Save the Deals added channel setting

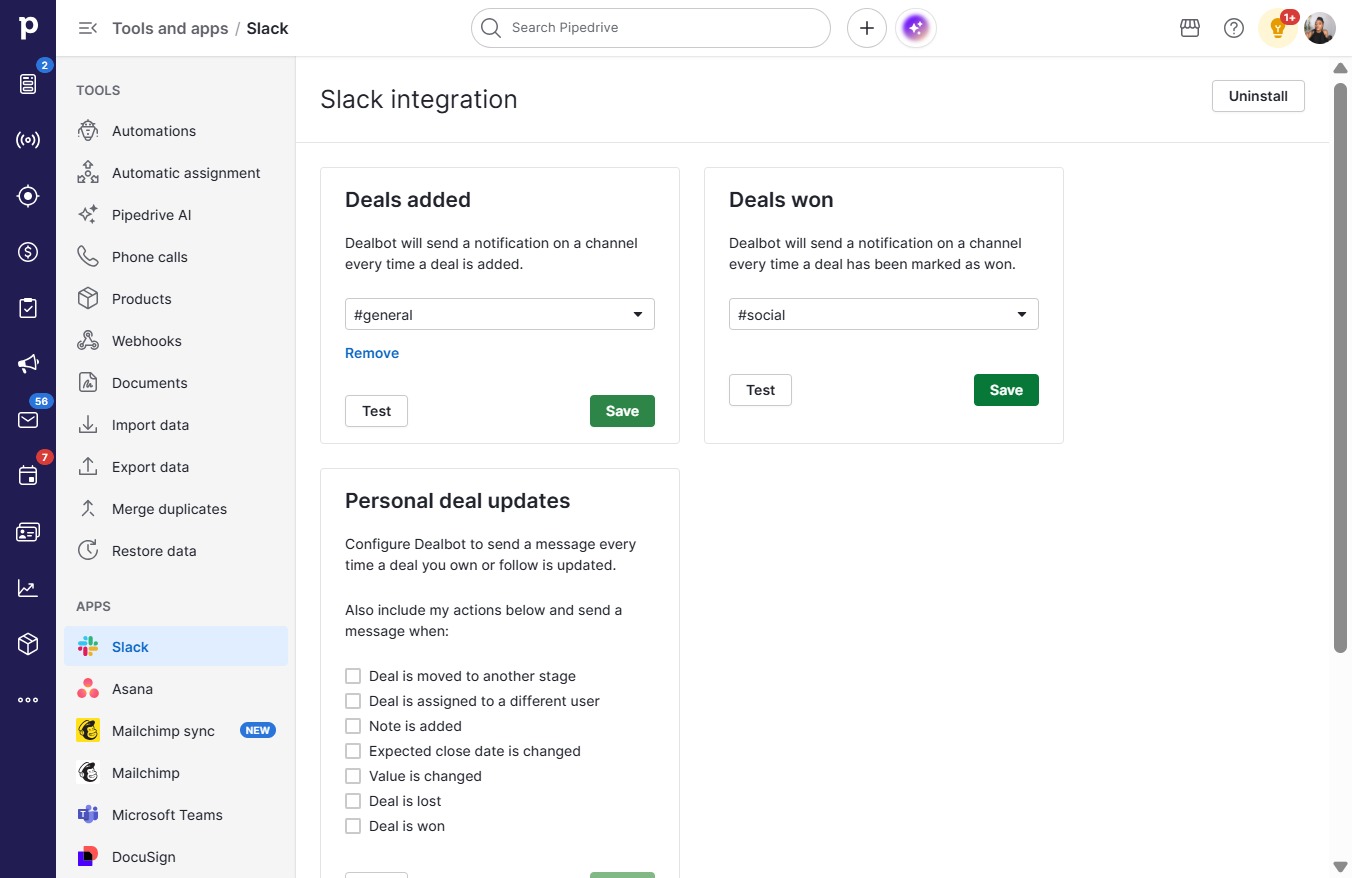click(x=622, y=411)
